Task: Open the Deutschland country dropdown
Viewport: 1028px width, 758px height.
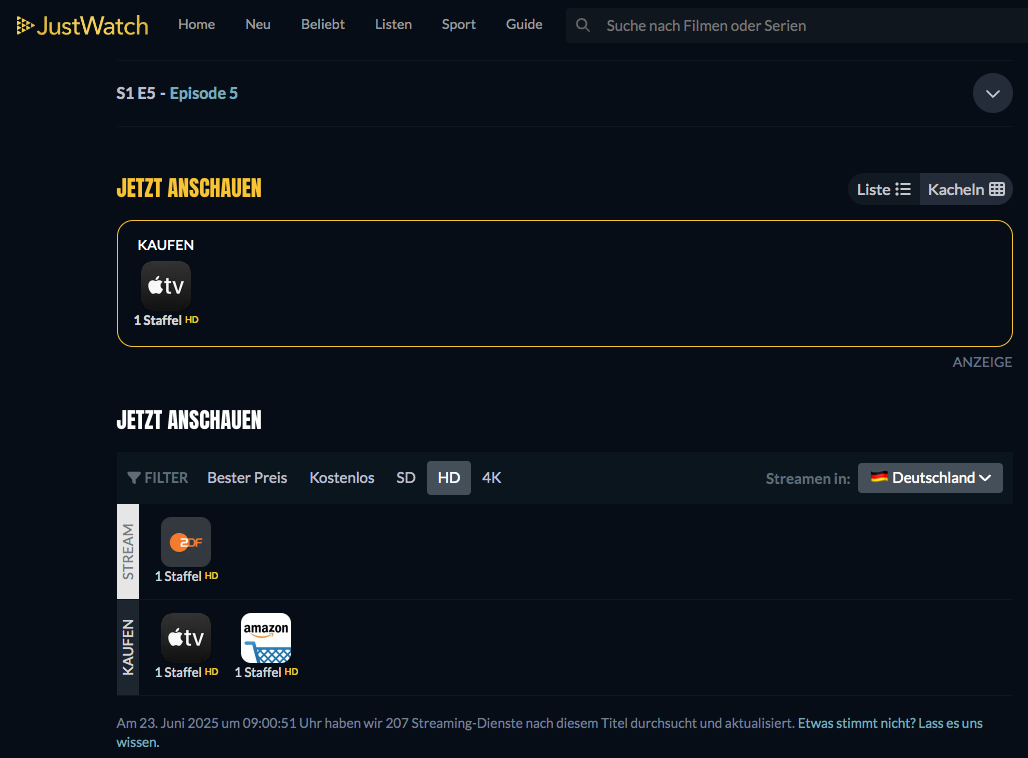Action: pos(930,478)
